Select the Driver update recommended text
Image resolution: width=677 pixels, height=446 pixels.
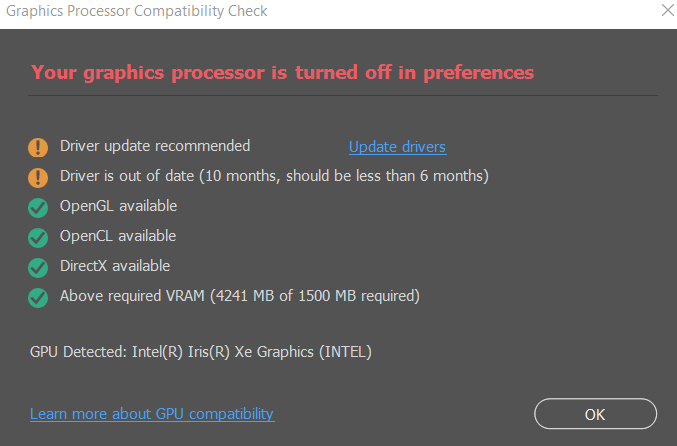pos(155,146)
